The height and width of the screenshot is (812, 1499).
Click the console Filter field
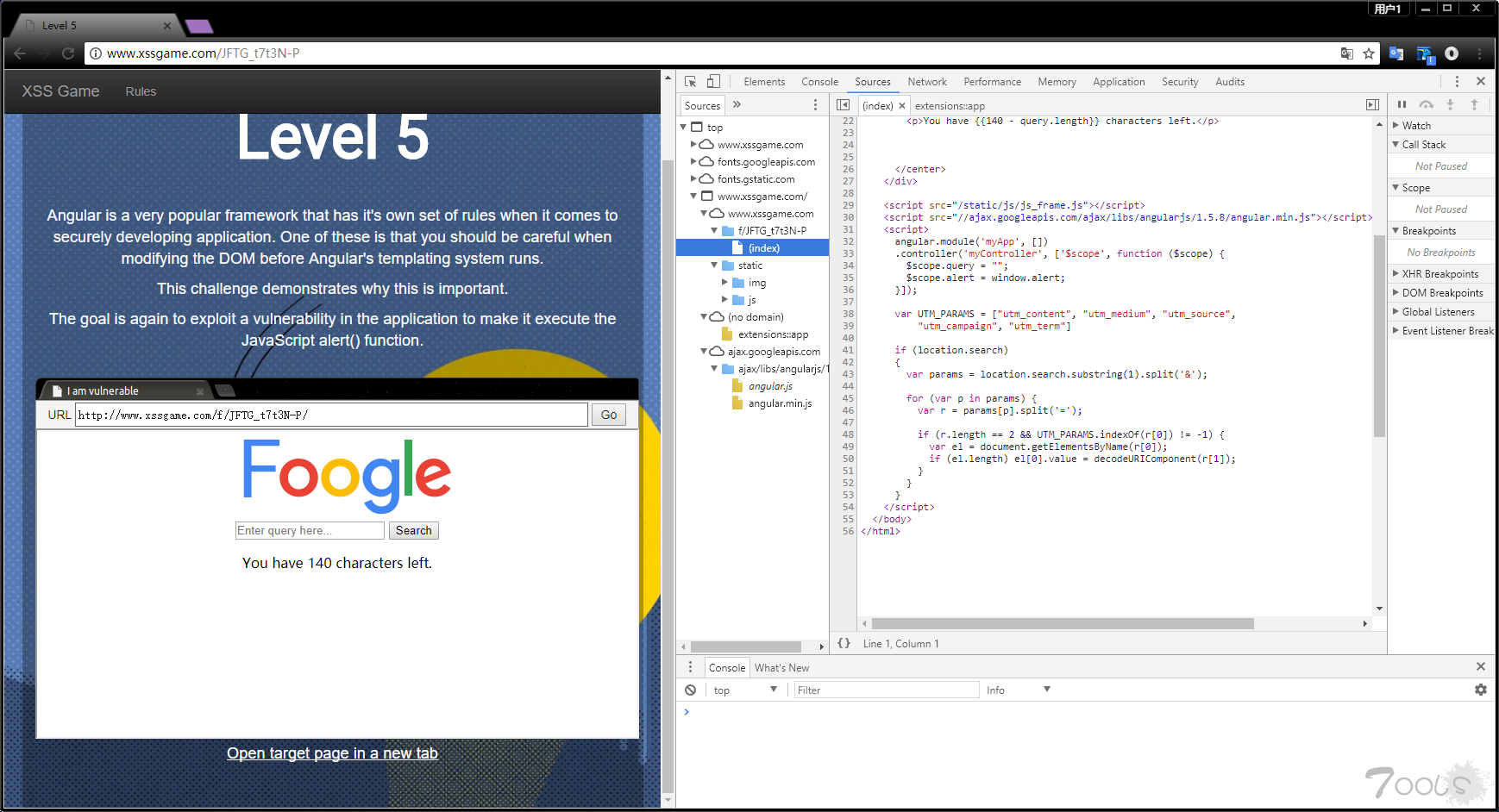coord(886,690)
